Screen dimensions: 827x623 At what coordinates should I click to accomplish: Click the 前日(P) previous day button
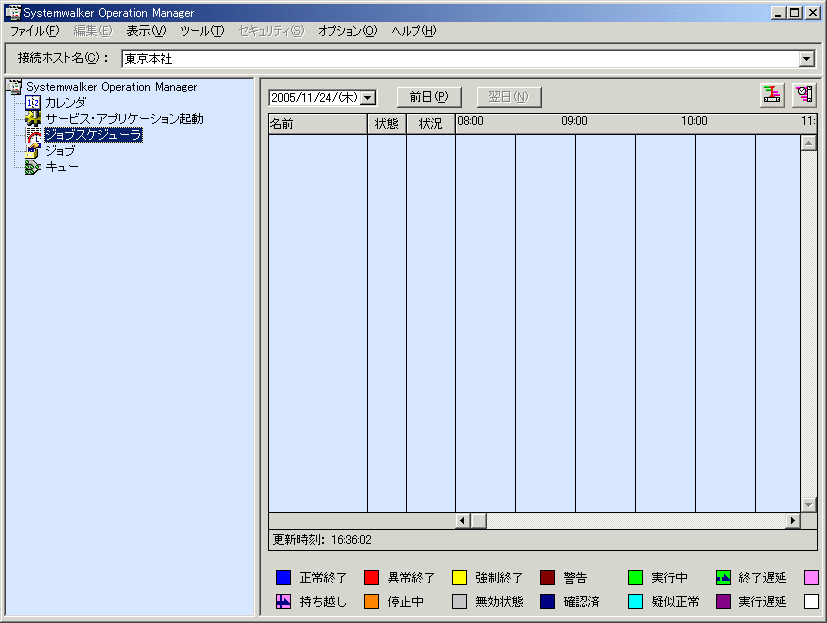pos(429,97)
